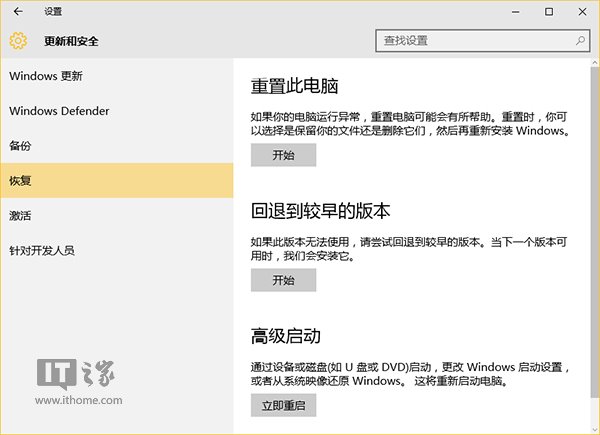The height and width of the screenshot is (435, 600).
Task: Maximize the Settings window
Action: pos(548,12)
